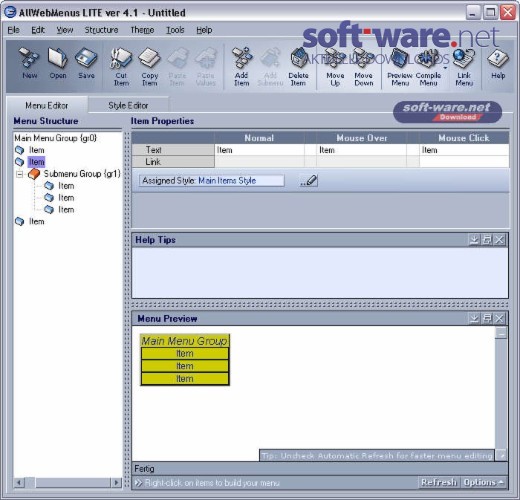Click the Copy Item toolbar icon
Screen dimensions: 520x500
150,67
